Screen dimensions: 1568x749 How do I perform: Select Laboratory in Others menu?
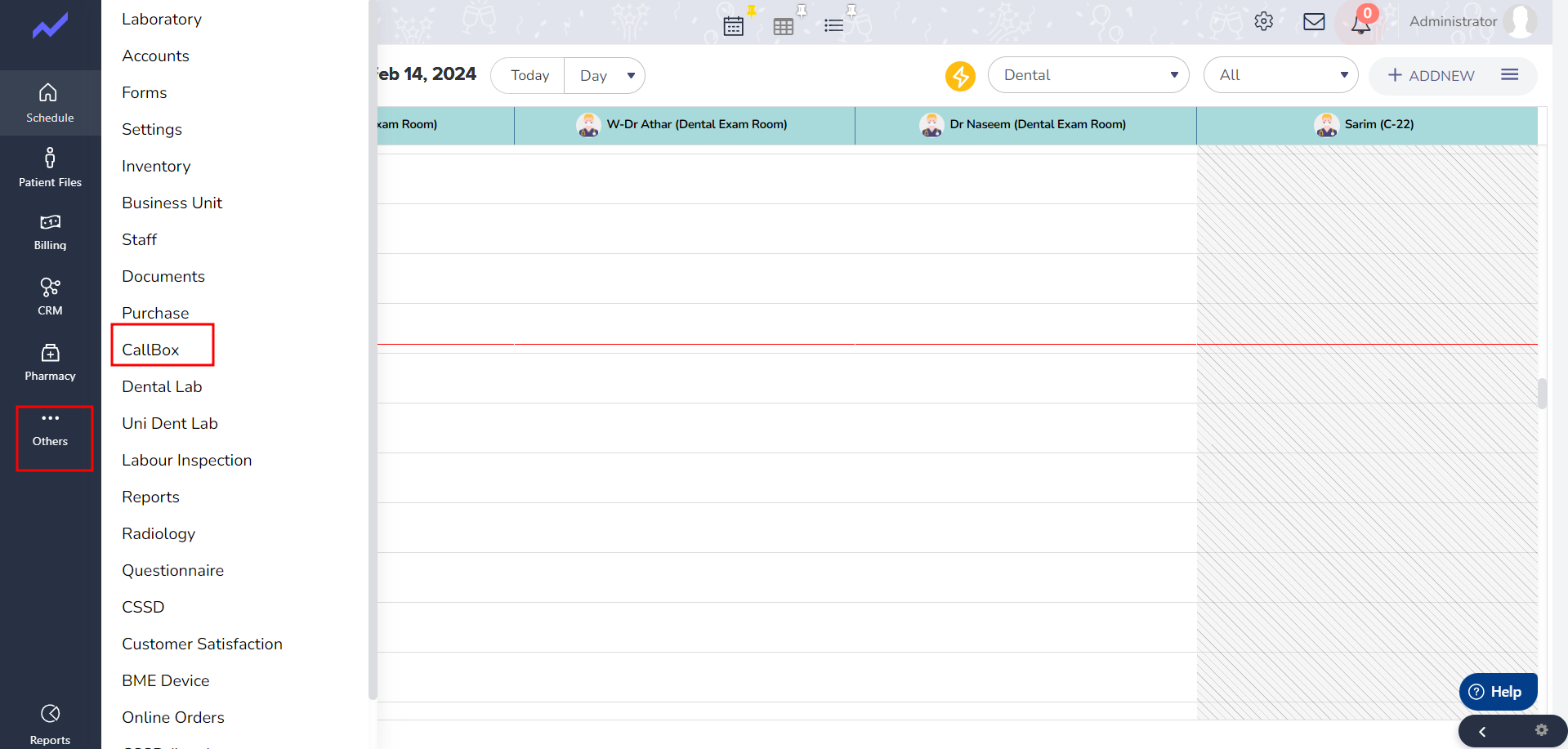(162, 19)
